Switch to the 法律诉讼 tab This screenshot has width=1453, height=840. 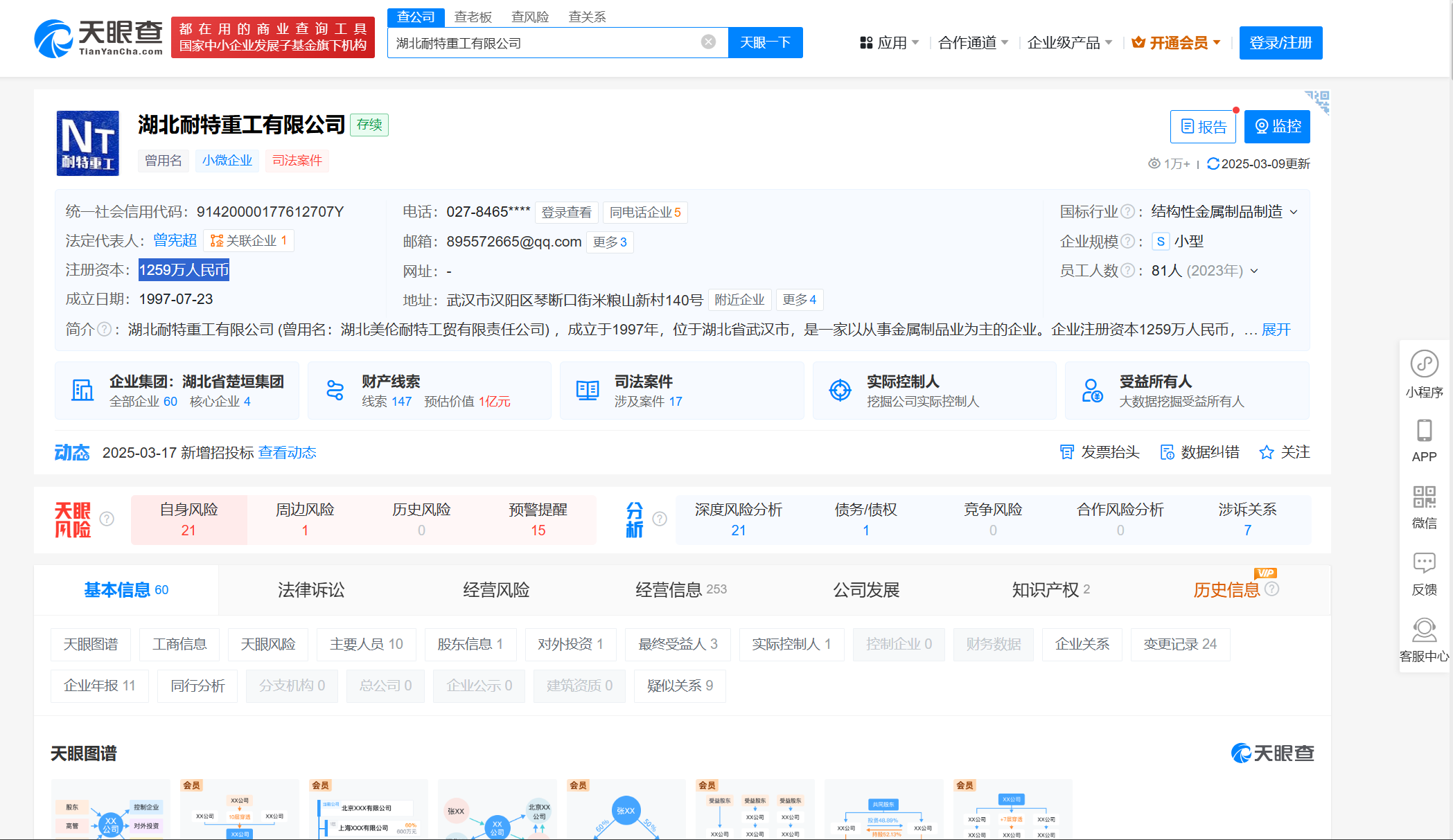coord(311,590)
